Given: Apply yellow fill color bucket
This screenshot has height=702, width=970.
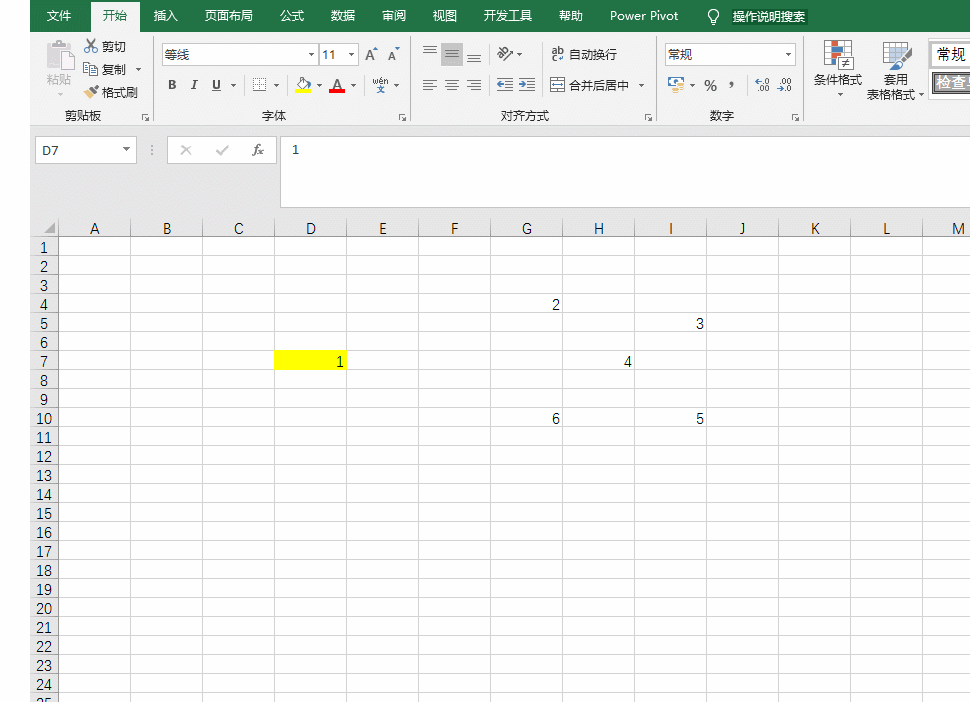Looking at the screenshot, I should point(303,85).
